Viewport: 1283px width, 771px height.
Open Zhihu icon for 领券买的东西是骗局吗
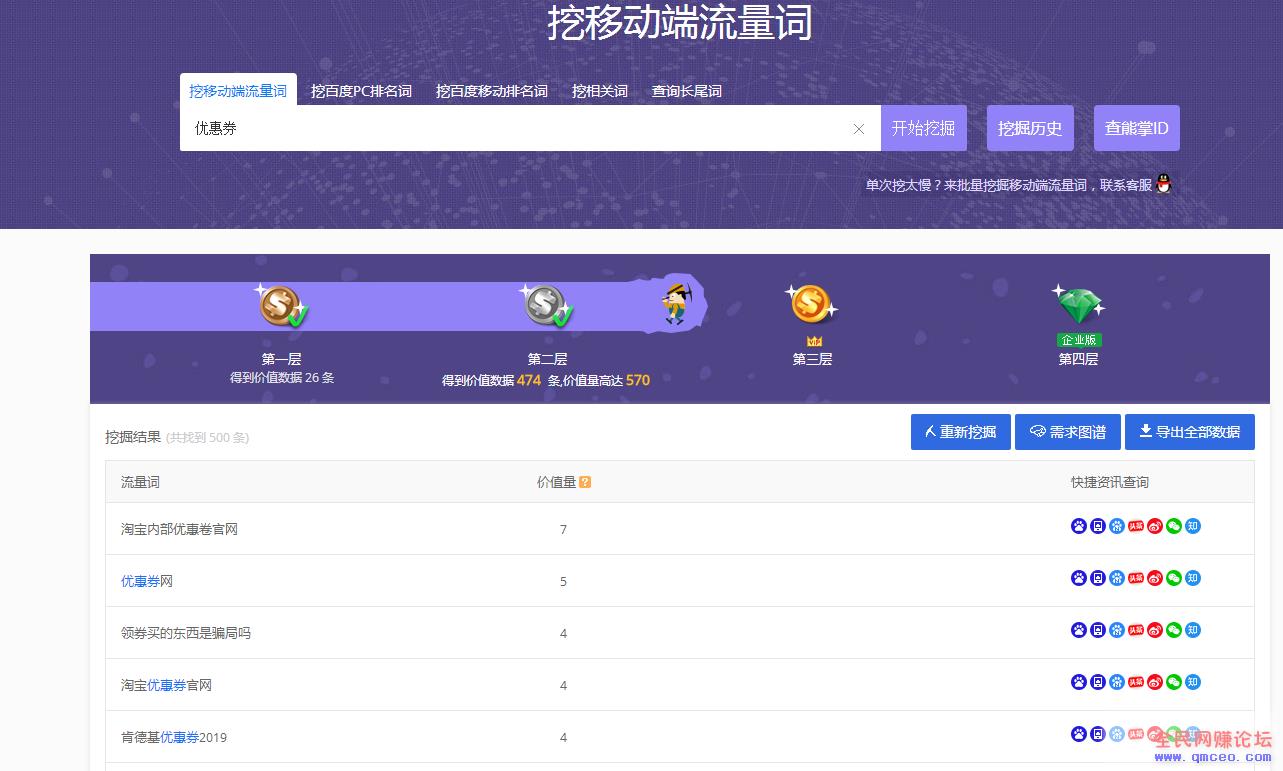click(x=1192, y=630)
